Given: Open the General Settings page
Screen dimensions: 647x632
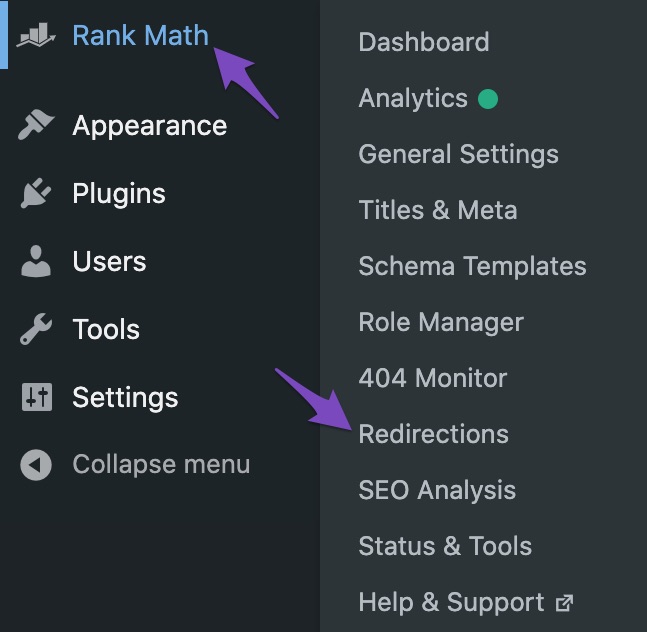Looking at the screenshot, I should (458, 155).
